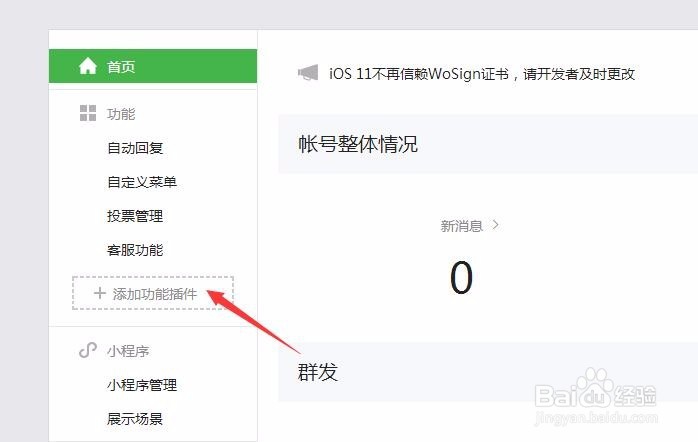Click the 添加功能插件 button
Viewport: 698px width, 442px height.
point(153,293)
